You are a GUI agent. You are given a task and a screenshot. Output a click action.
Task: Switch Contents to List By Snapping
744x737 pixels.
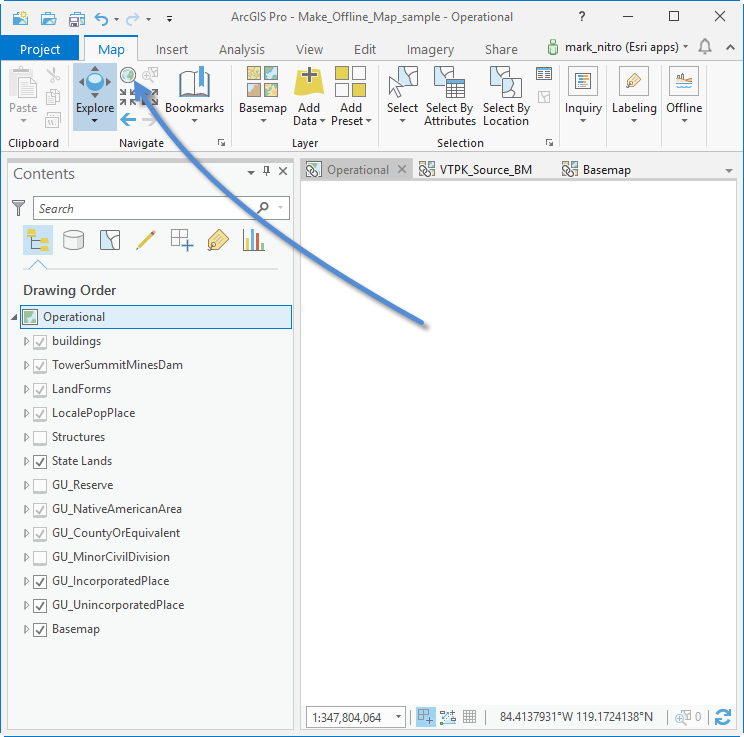pos(182,240)
